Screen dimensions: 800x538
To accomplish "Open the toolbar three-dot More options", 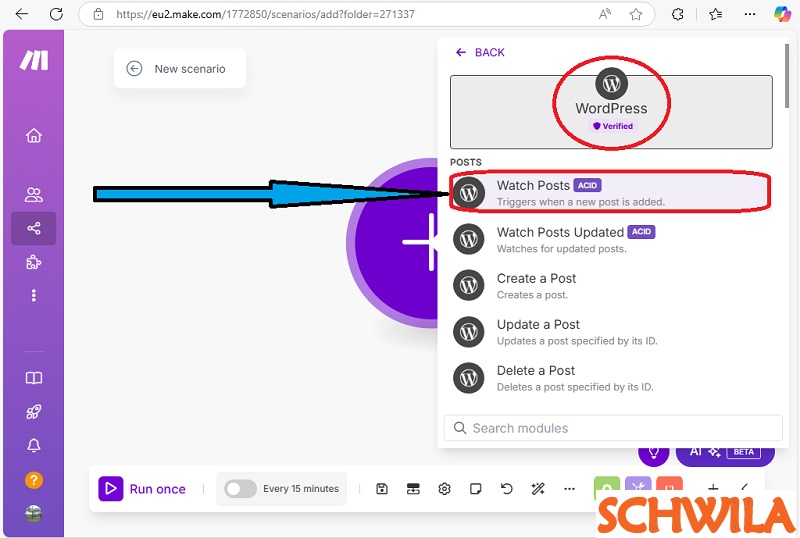I will tap(569, 489).
